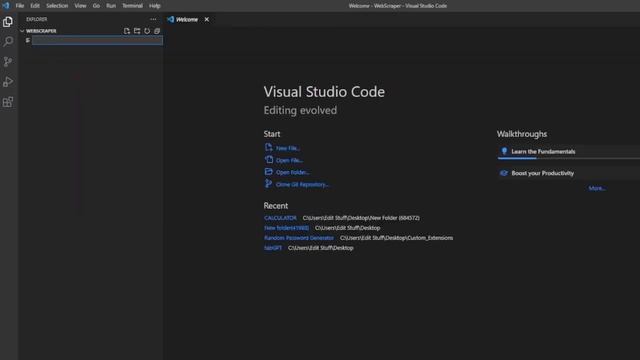The image size is (640, 360).
Task: Close the Welcome tab
Action: [x=207, y=19]
